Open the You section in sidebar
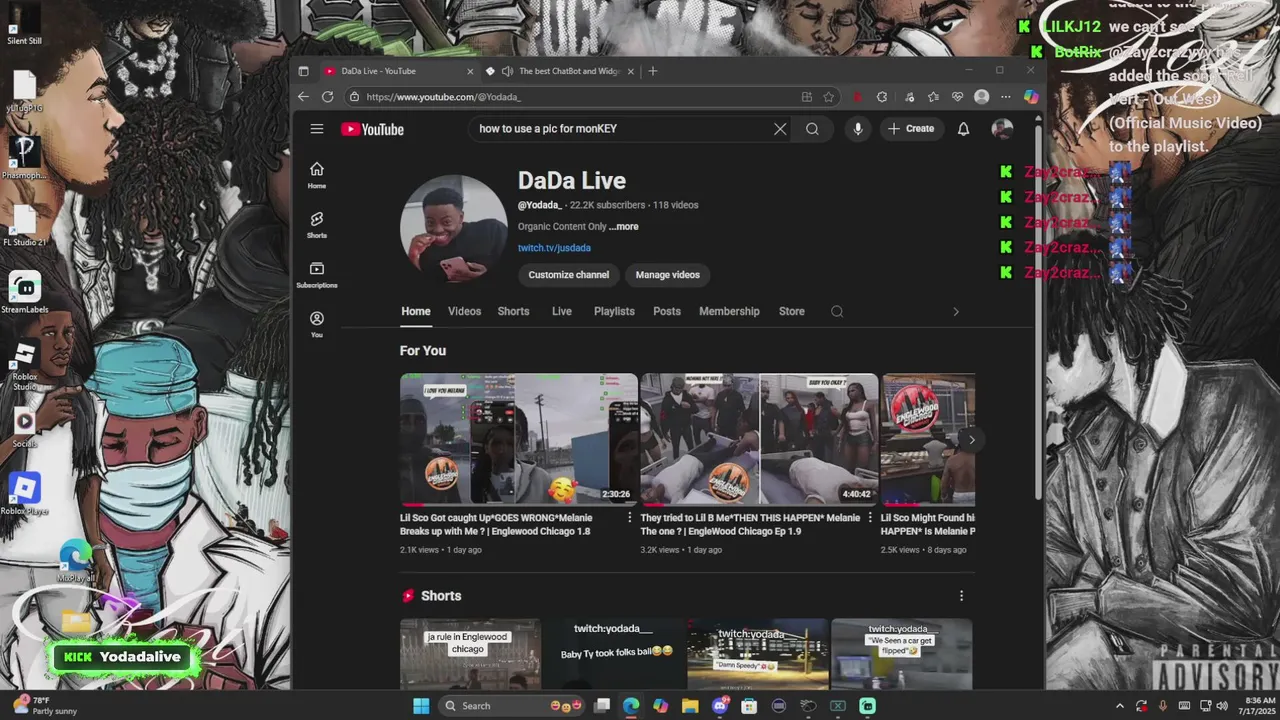The image size is (1280, 720). click(317, 324)
